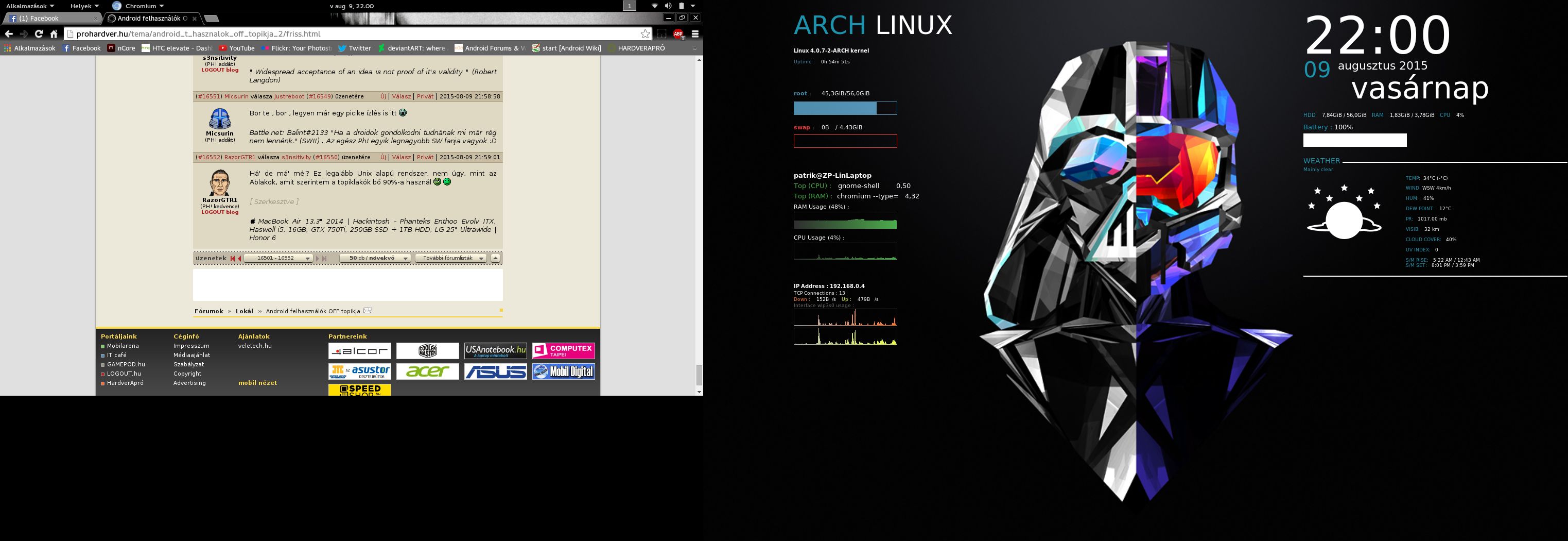Go to previous messages page arrow
Screen dimensions: 1568x541
[239, 258]
